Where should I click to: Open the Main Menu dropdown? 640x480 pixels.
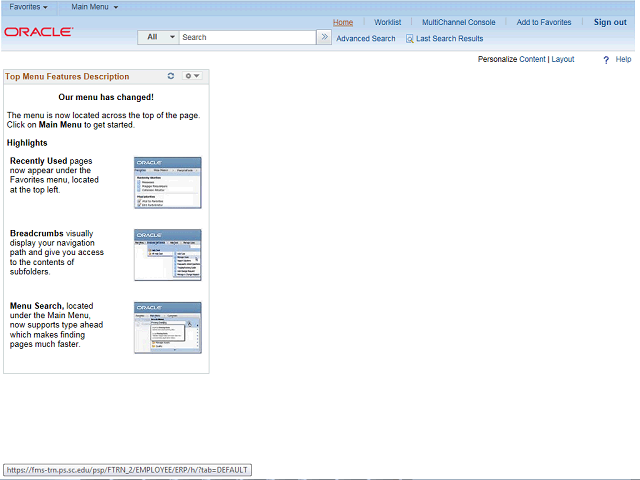click(95, 7)
